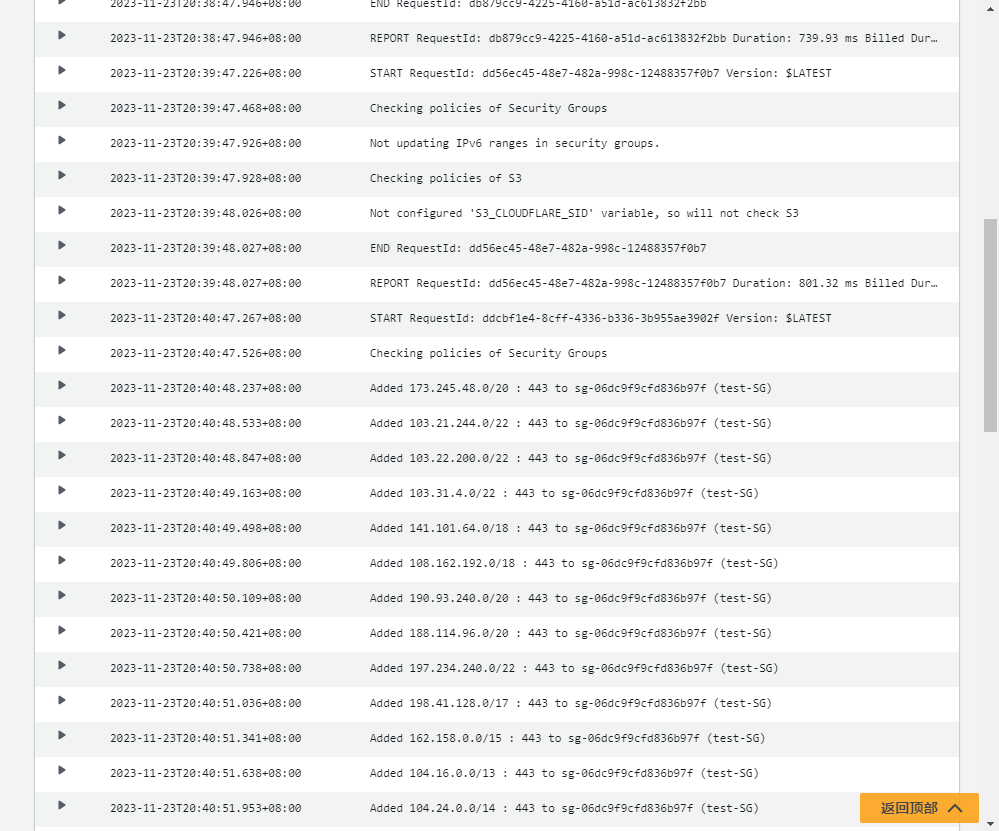Expand the START RequestId dd56ec45 log row
This screenshot has width=999, height=831.
click(x=62, y=70)
